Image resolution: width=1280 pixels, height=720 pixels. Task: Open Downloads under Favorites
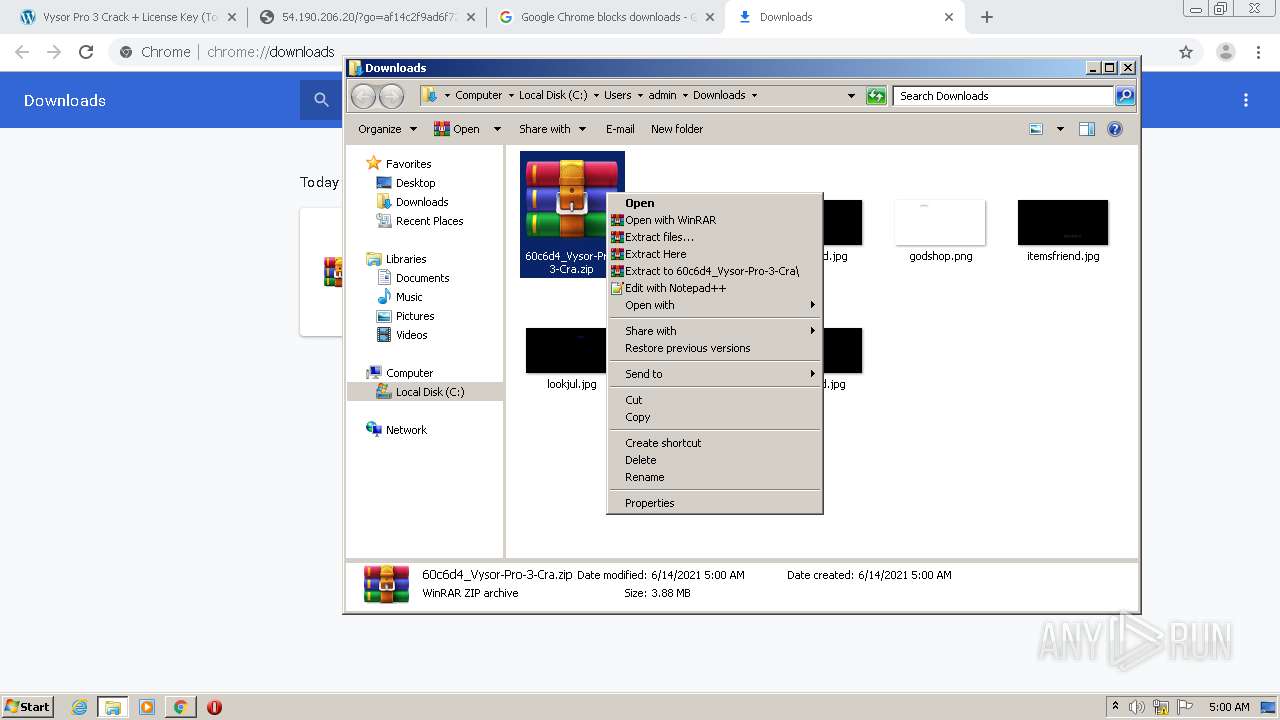pos(421,202)
